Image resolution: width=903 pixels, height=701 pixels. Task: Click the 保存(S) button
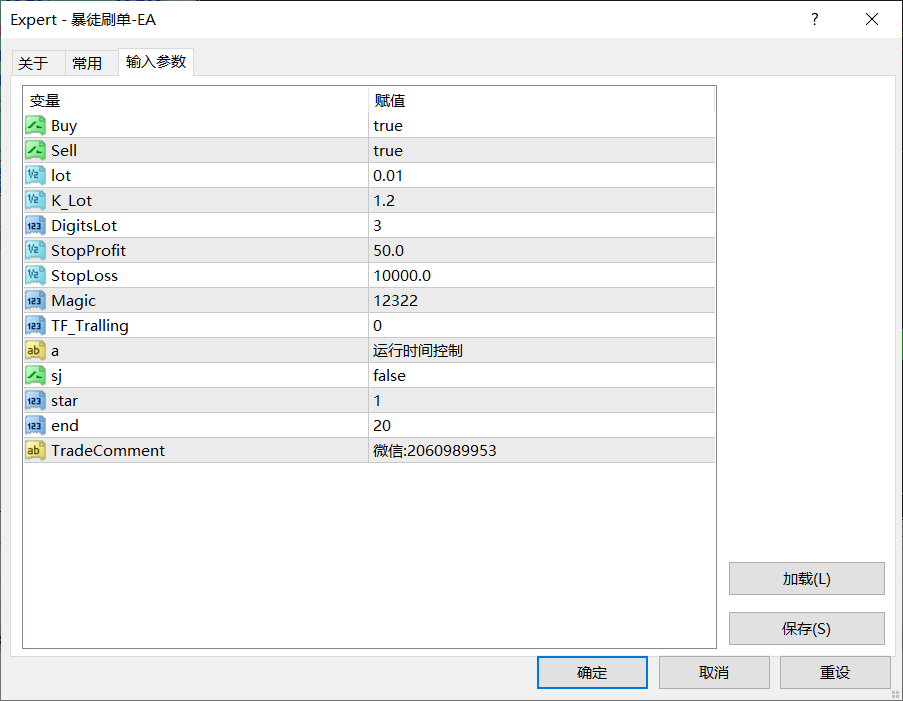806,628
